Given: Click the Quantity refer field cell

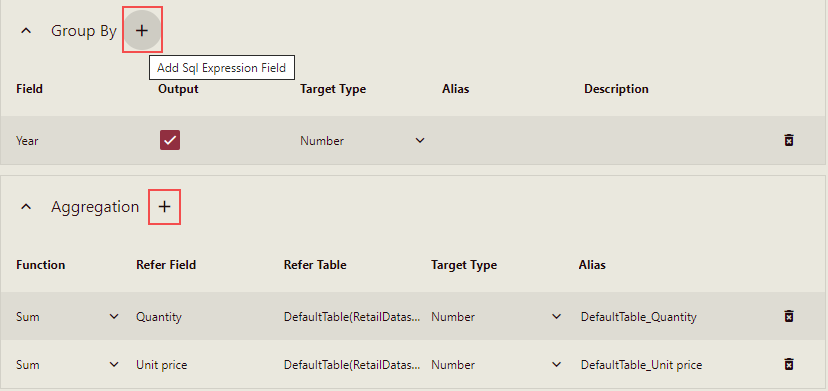Looking at the screenshot, I should tap(159, 317).
